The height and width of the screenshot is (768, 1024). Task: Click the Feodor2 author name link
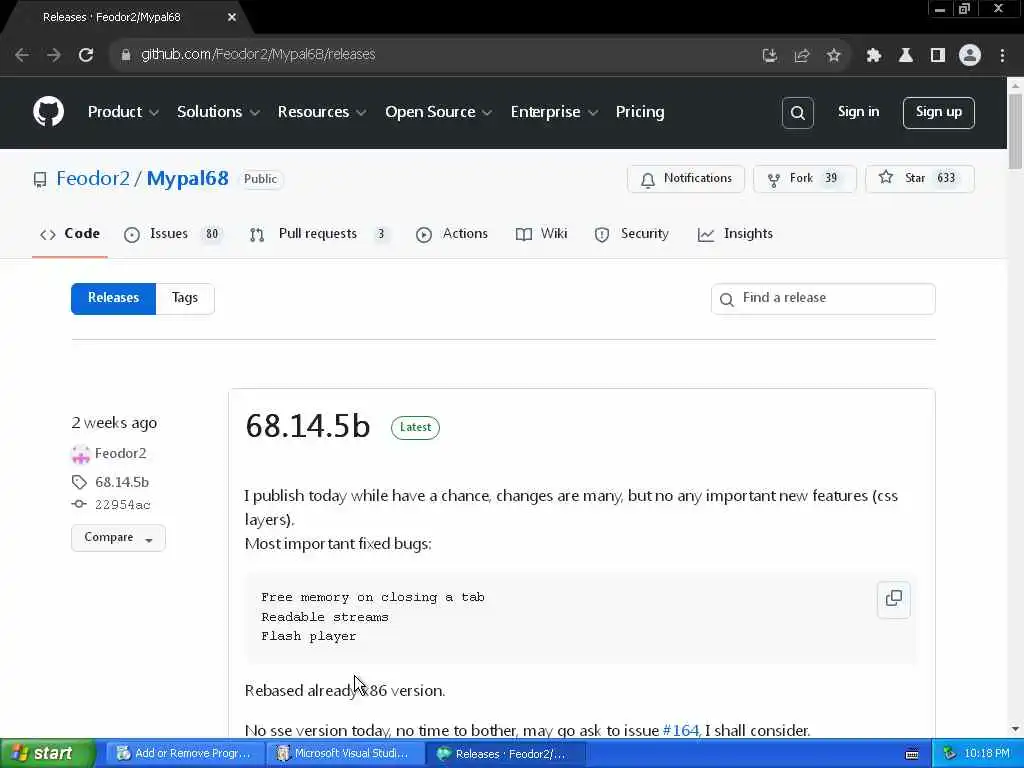coord(120,453)
